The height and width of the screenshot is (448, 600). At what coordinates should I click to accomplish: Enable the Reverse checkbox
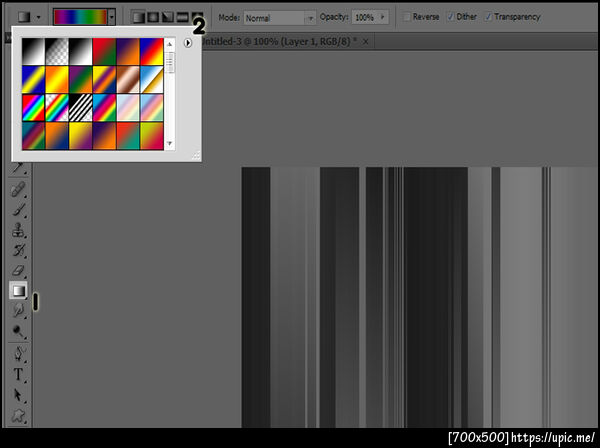pyautogui.click(x=407, y=17)
